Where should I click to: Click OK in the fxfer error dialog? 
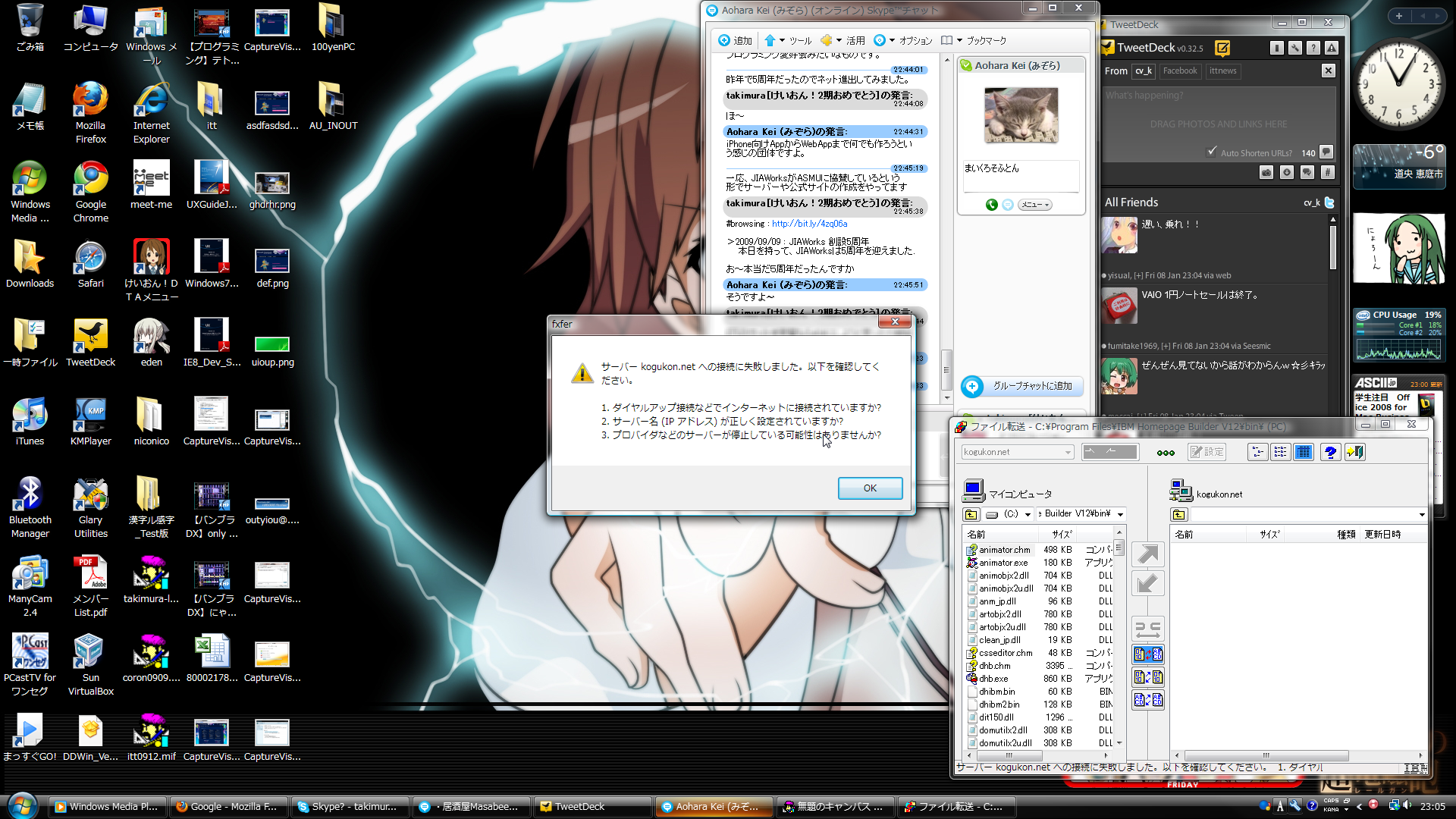point(870,488)
